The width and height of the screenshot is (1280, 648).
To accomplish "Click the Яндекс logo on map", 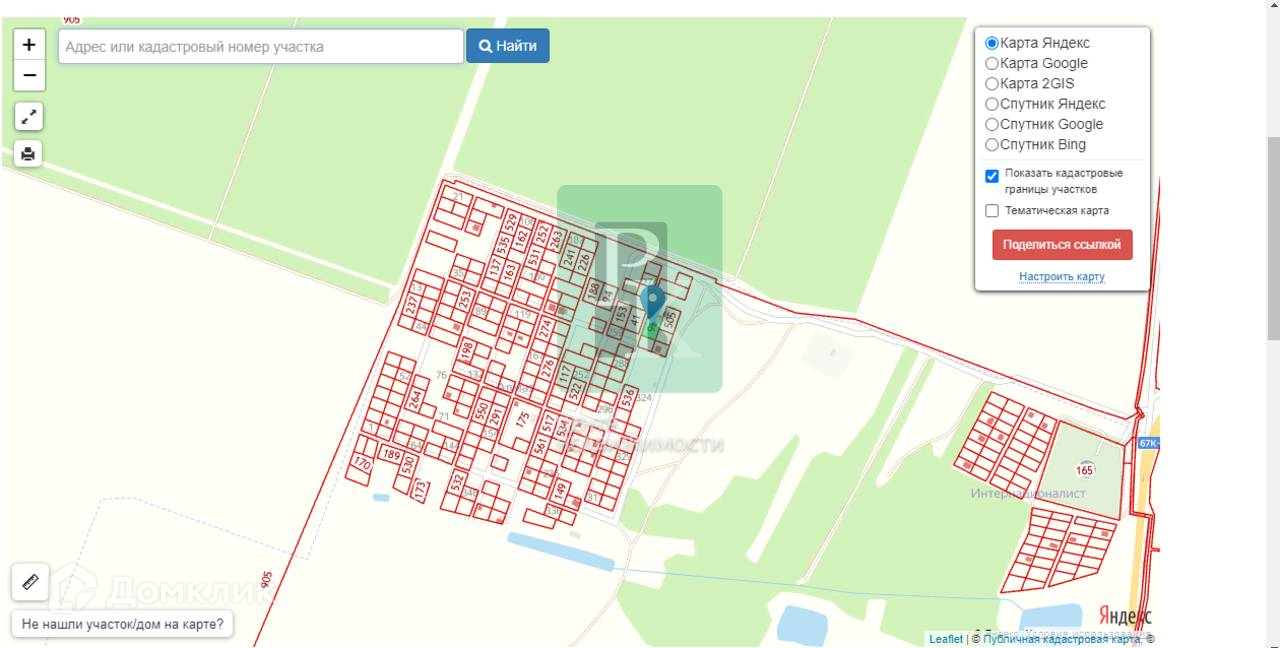I will click(1125, 615).
